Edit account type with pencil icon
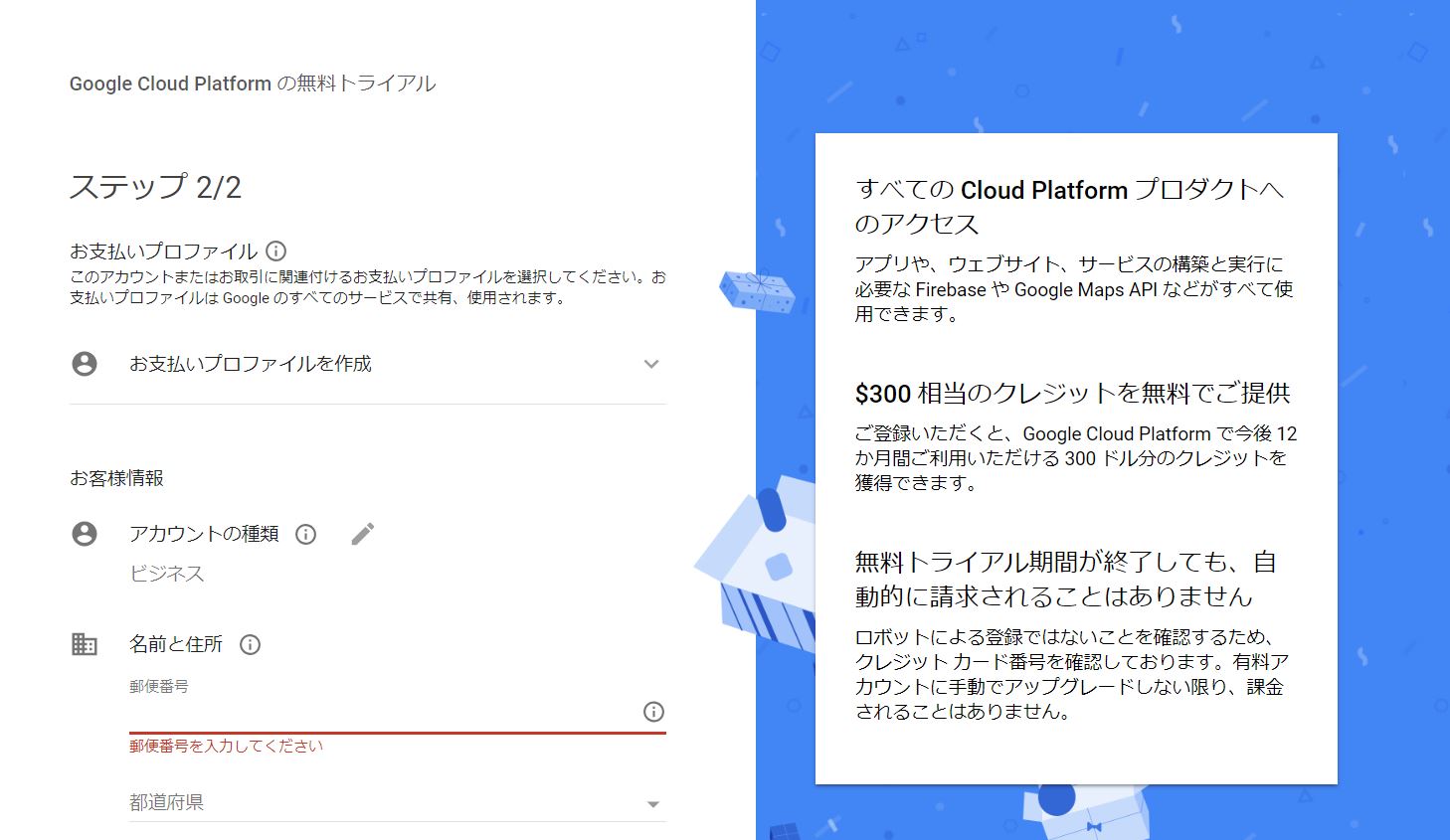Image resolution: width=1450 pixels, height=840 pixels. click(x=363, y=534)
